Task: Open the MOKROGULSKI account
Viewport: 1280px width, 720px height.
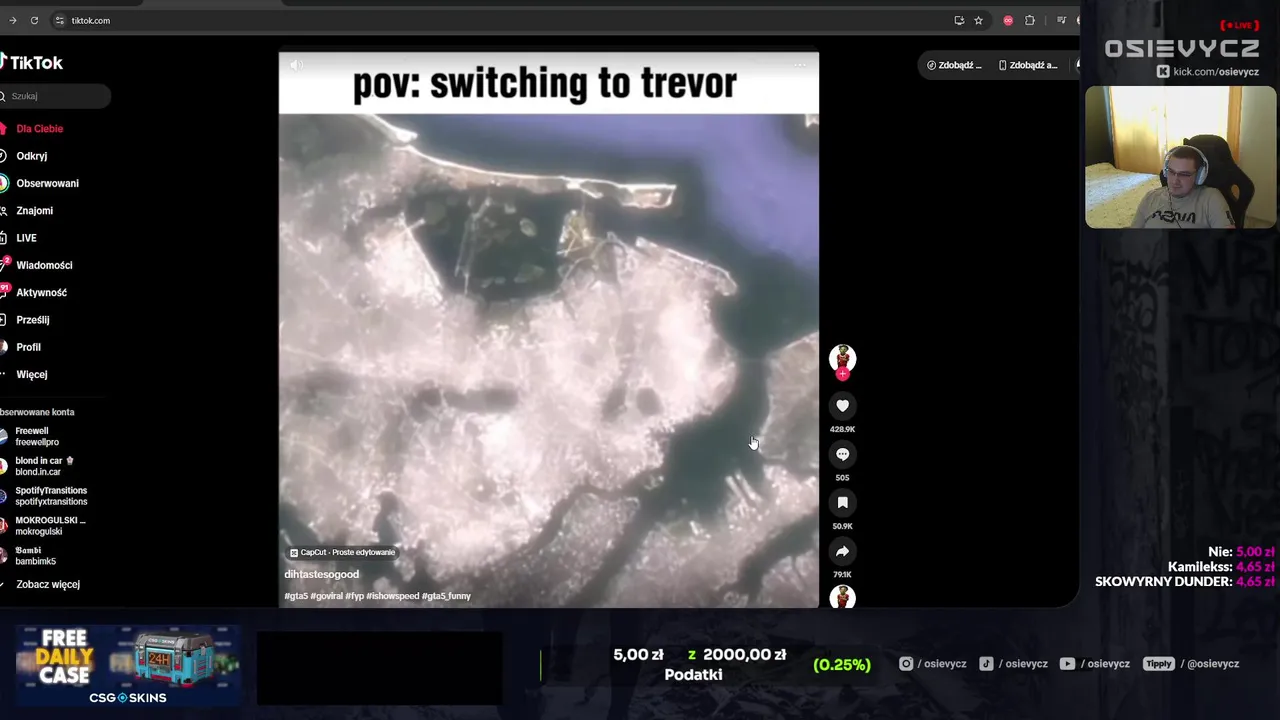Action: [x=49, y=526]
